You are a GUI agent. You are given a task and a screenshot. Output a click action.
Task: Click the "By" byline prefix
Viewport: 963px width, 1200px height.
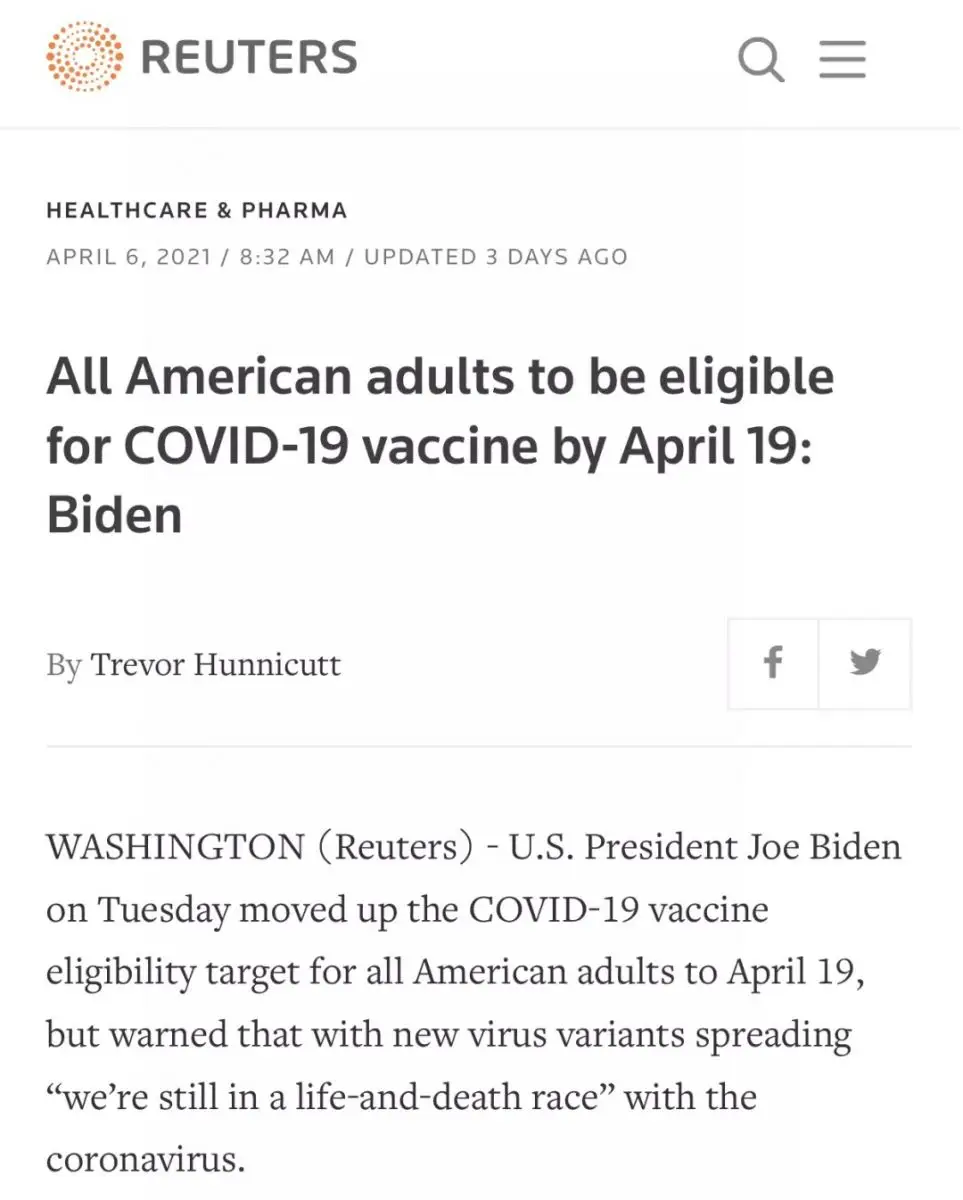(63, 665)
